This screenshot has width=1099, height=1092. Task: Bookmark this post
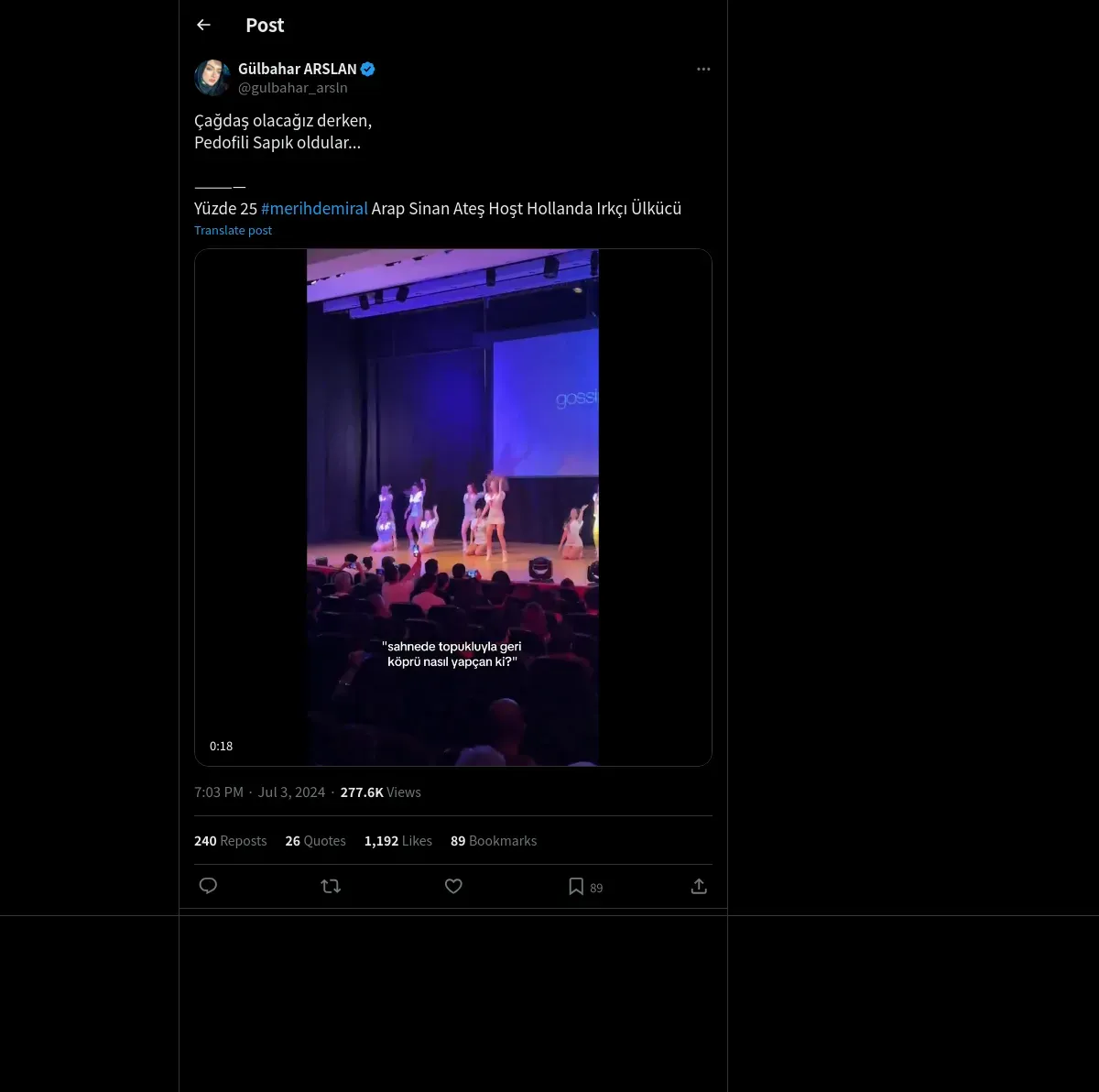pyautogui.click(x=576, y=886)
